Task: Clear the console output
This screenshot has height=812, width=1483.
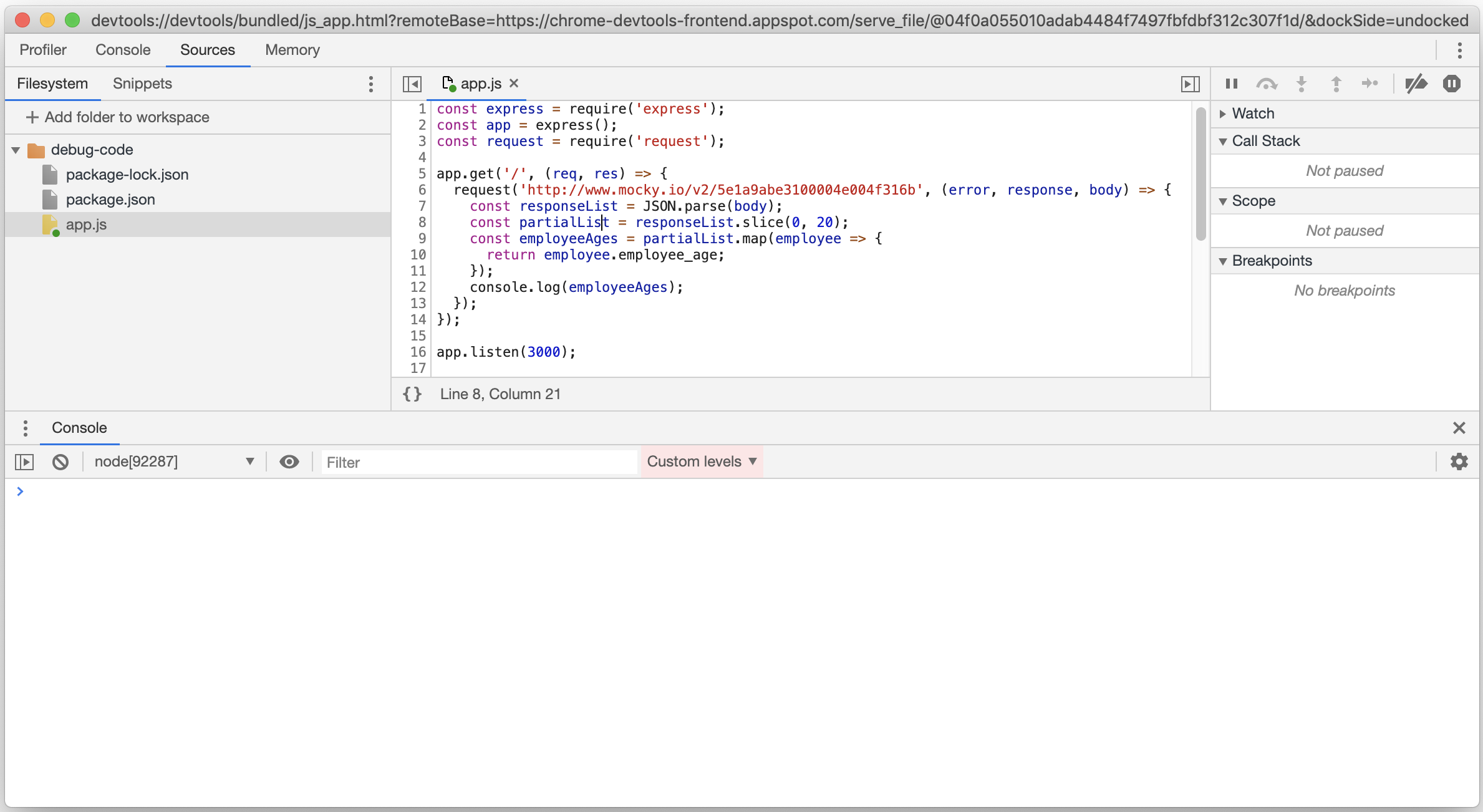Action: [x=60, y=462]
